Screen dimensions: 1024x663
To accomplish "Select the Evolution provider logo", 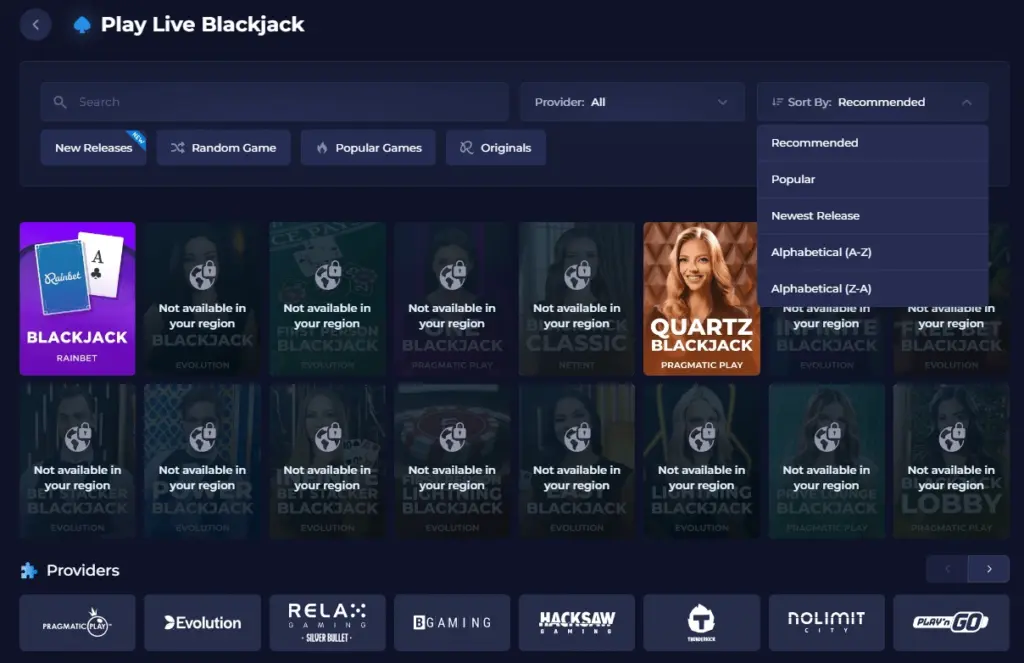I will point(202,623).
